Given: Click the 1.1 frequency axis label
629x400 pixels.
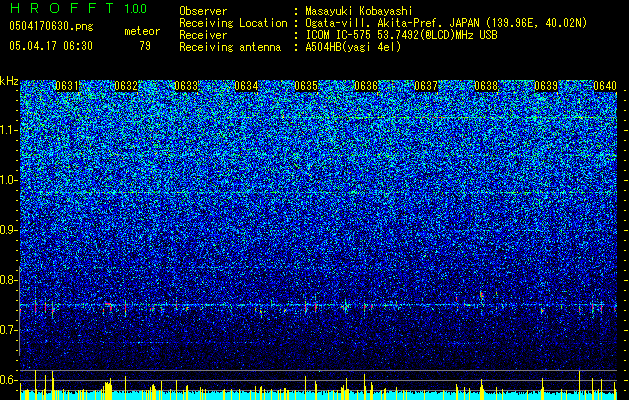Looking at the screenshot, I should click(x=9, y=130).
